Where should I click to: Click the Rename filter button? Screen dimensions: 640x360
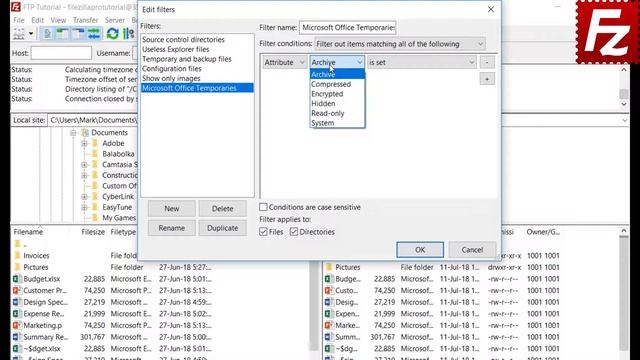172,228
